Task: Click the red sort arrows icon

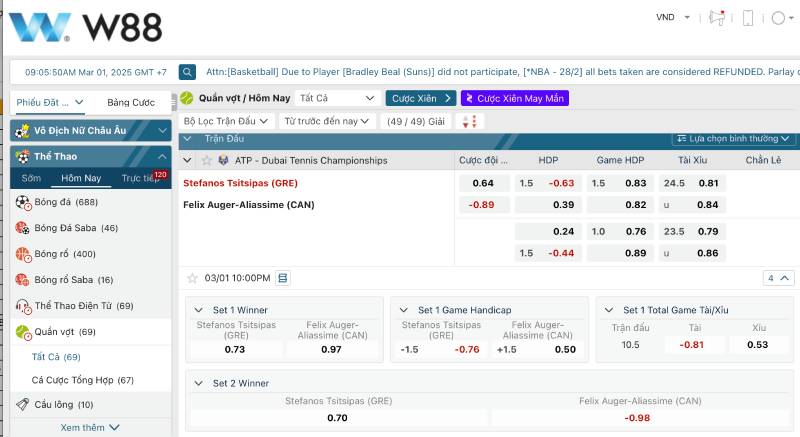Action: click(469, 121)
